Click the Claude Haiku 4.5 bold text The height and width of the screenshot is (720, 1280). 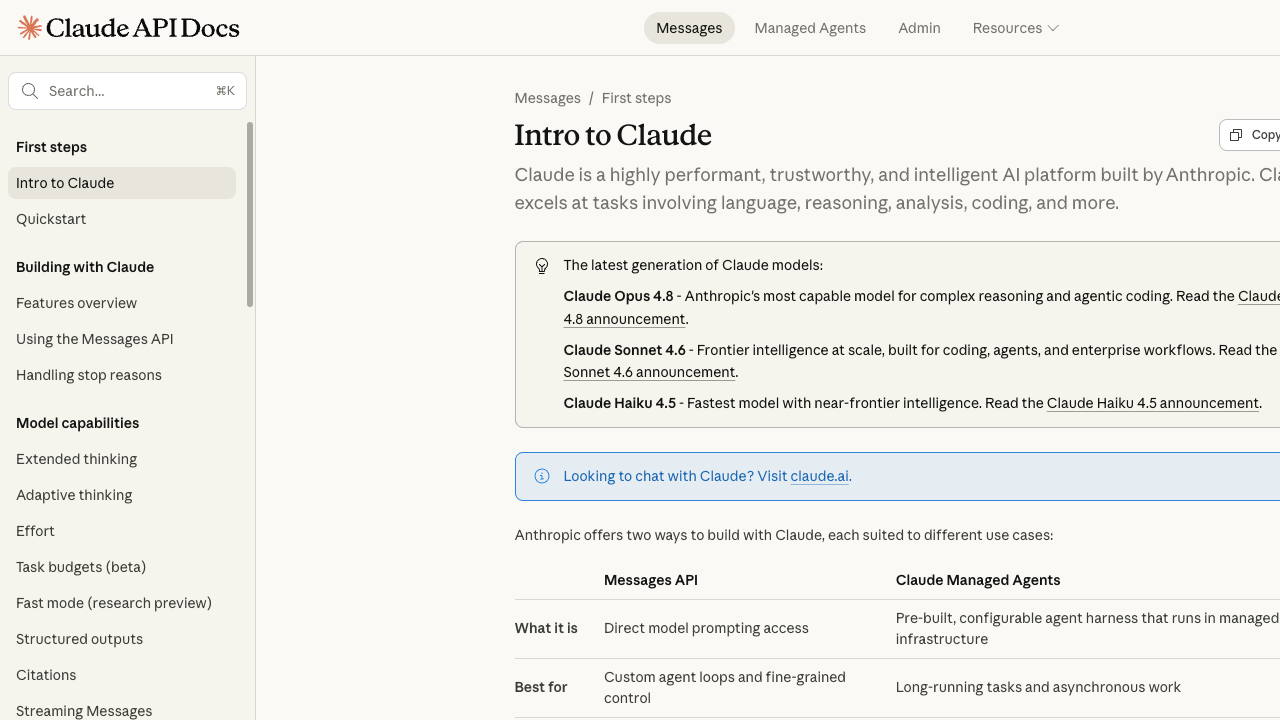(x=619, y=403)
